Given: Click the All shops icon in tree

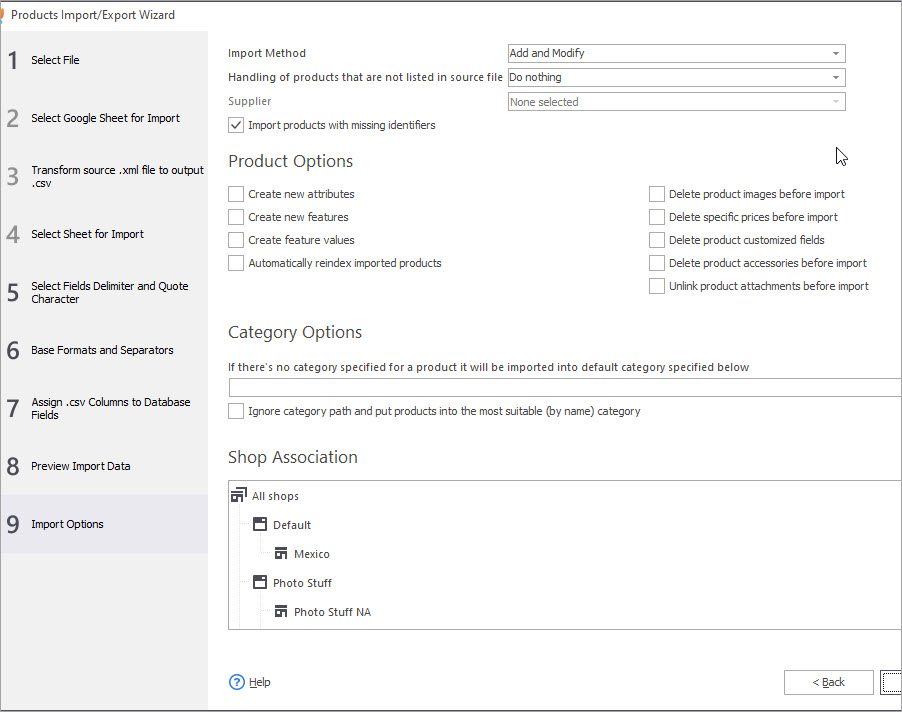Looking at the screenshot, I should point(238,496).
